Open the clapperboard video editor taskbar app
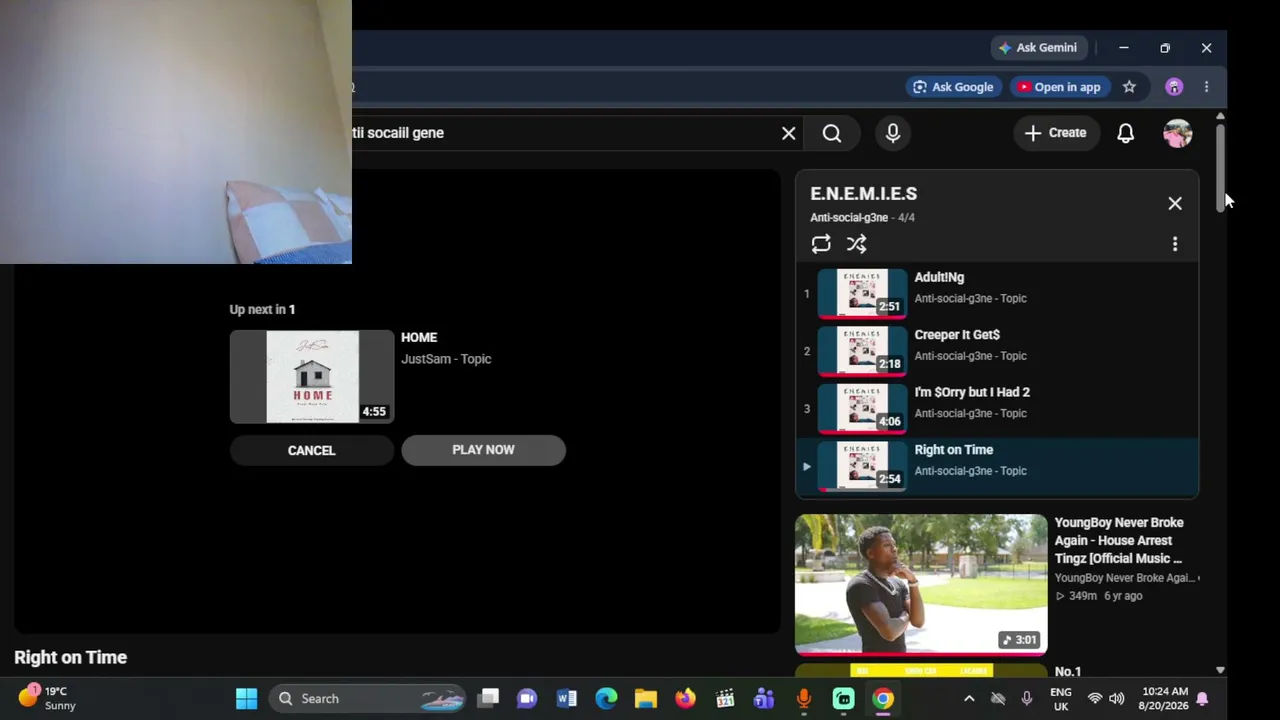 (725, 699)
